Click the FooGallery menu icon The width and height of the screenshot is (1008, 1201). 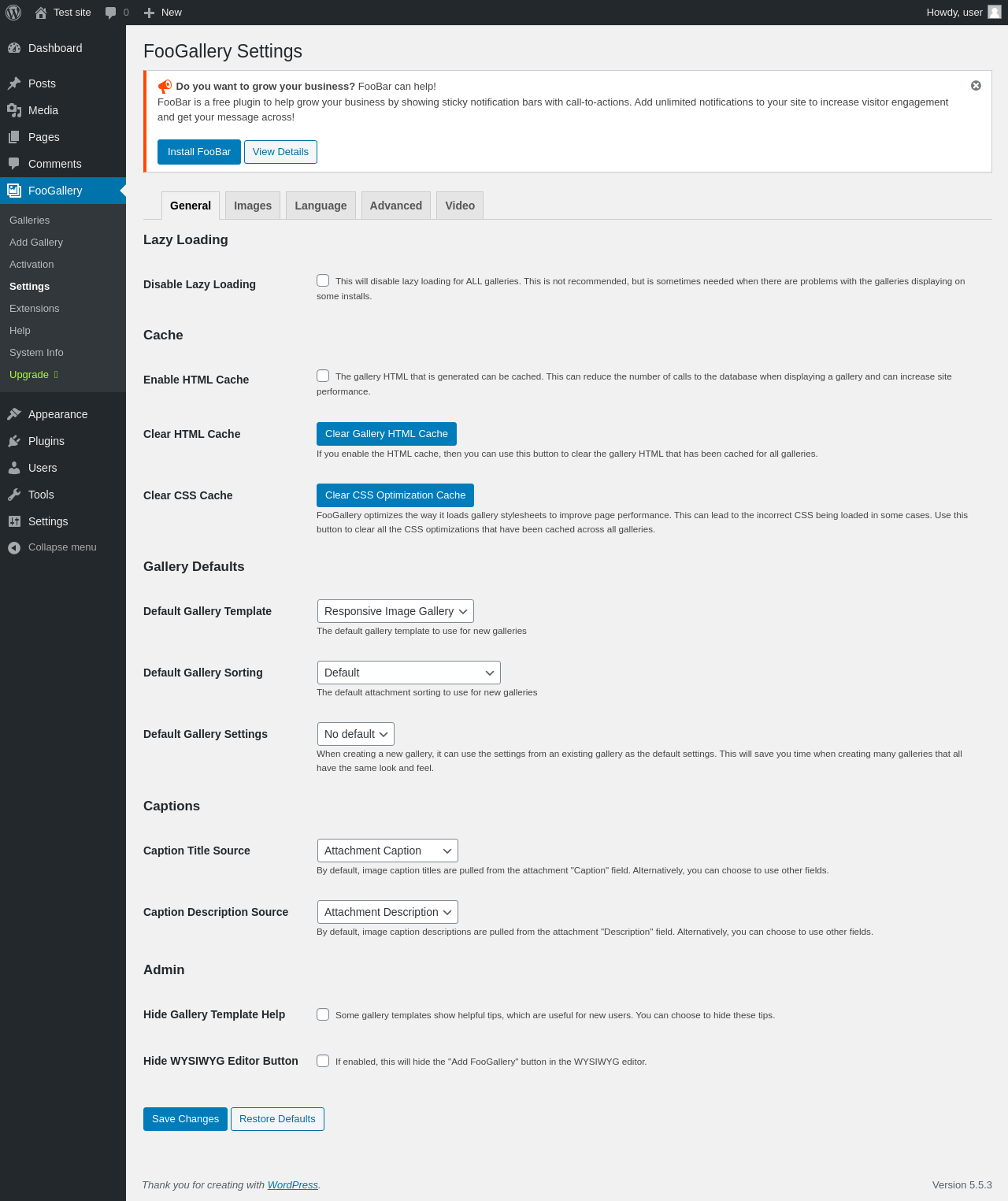pos(14,191)
